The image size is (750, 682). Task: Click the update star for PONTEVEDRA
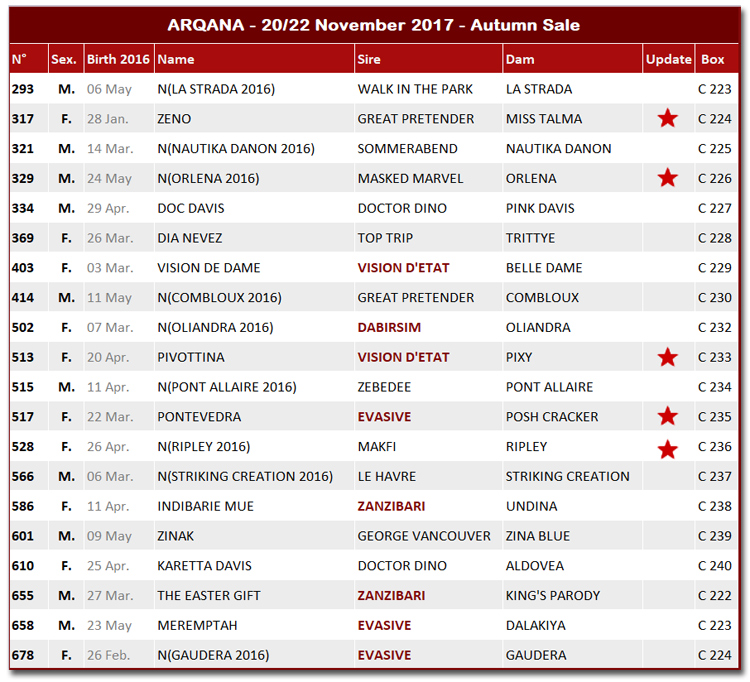(x=667, y=417)
